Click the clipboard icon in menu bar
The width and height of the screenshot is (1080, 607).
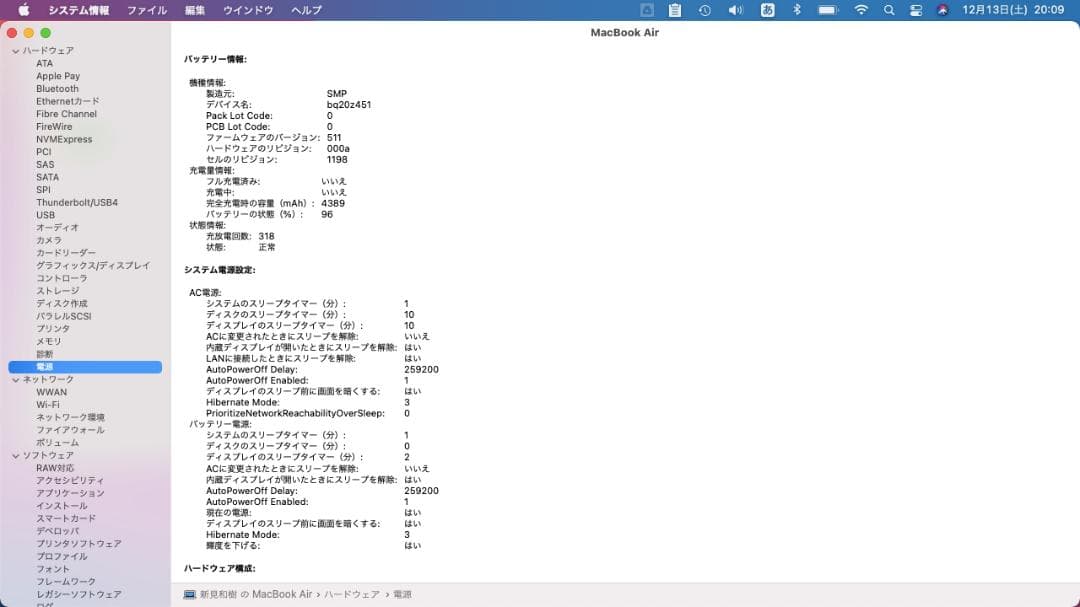pyautogui.click(x=676, y=9)
